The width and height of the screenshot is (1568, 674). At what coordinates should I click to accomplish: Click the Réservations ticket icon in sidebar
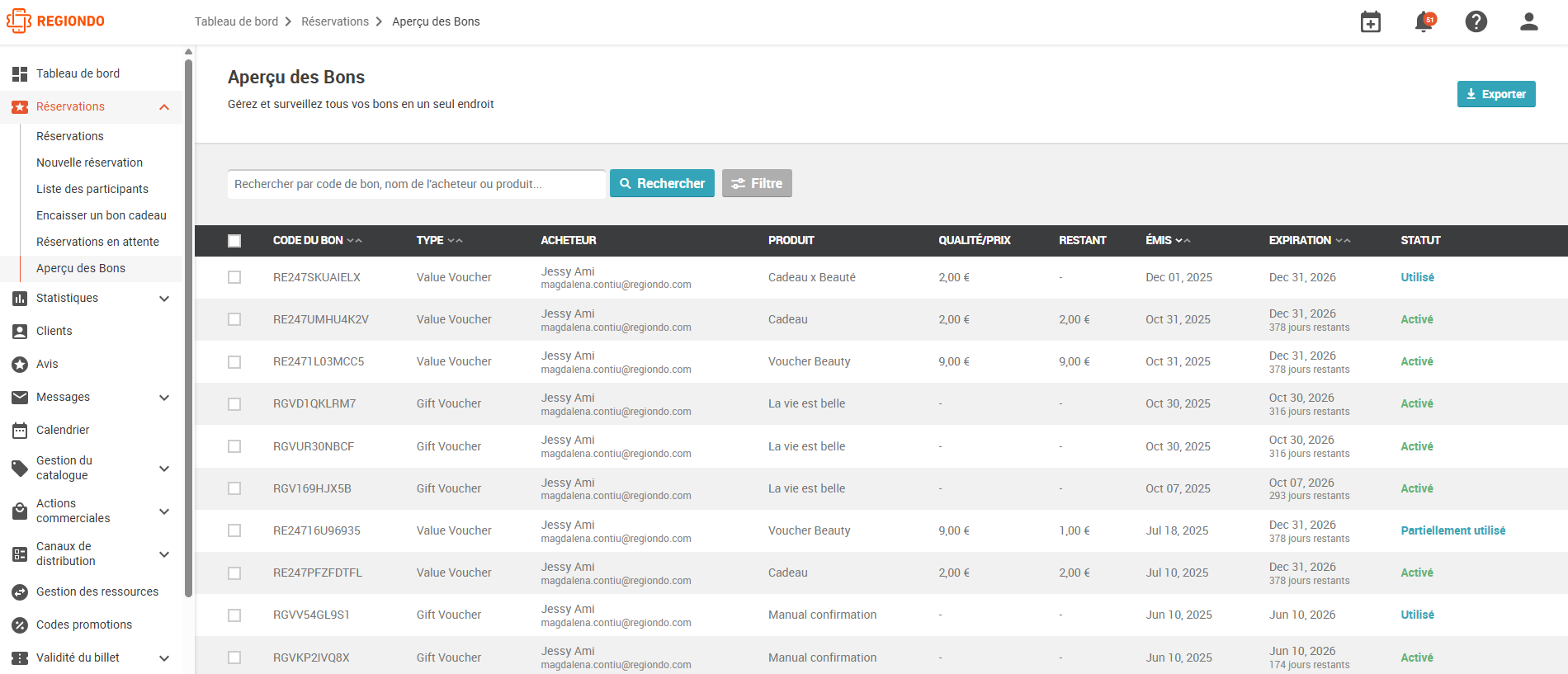[20, 107]
